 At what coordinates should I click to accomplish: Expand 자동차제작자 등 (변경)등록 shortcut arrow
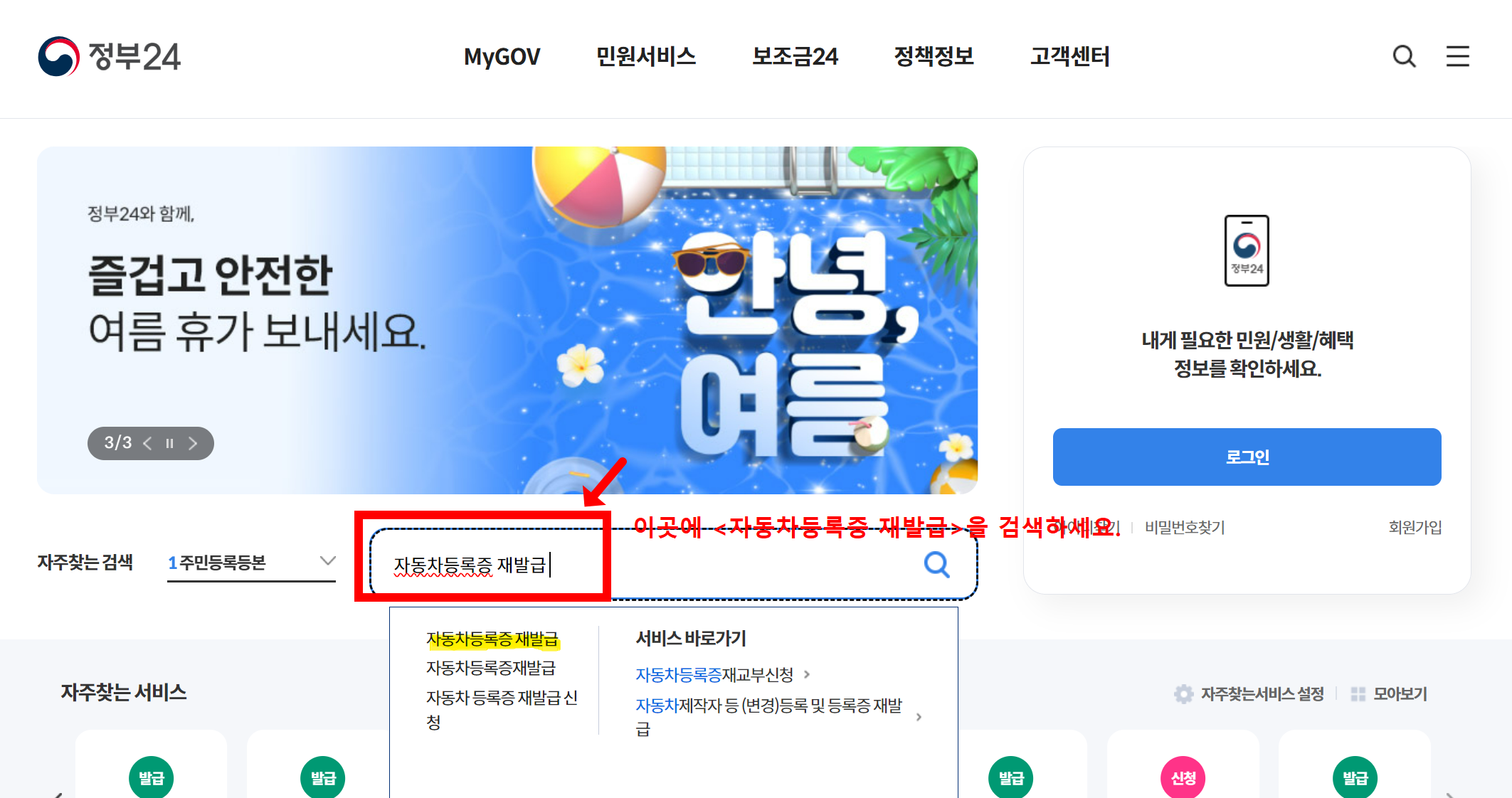pyautogui.click(x=919, y=717)
